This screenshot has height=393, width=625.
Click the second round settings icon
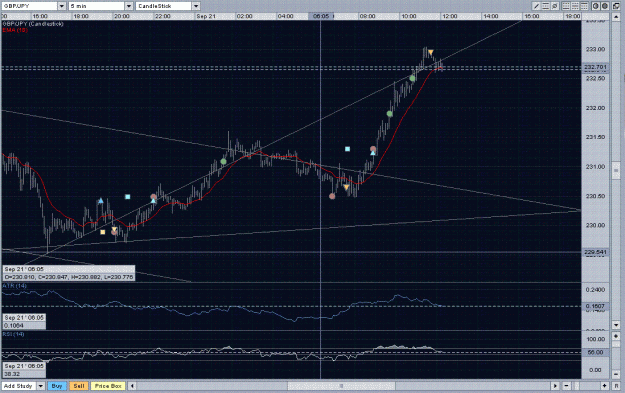605,6
